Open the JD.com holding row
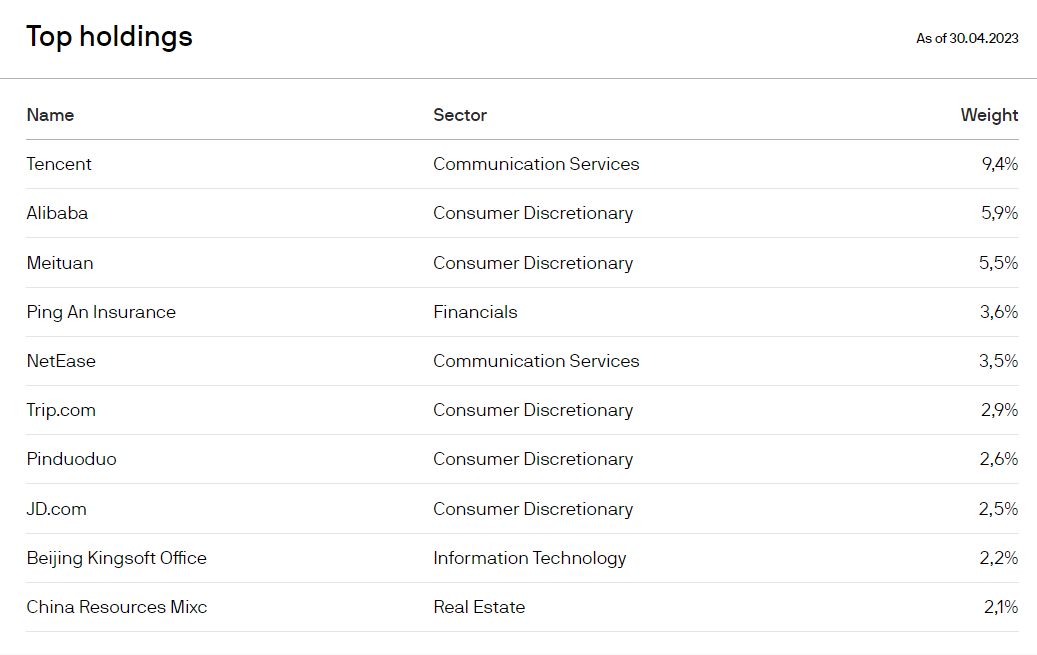Image resolution: width=1037 pixels, height=655 pixels. pyautogui.click(x=57, y=509)
